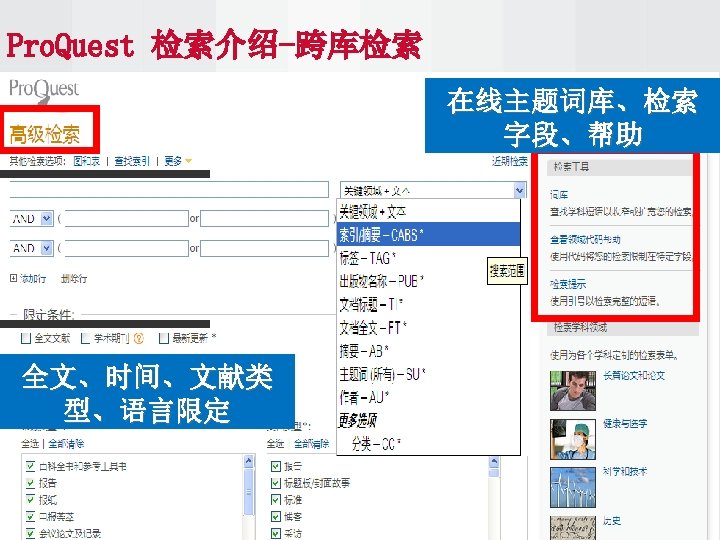
Task: Toggle the 学术期刊 checkbox
Action: click(85, 339)
